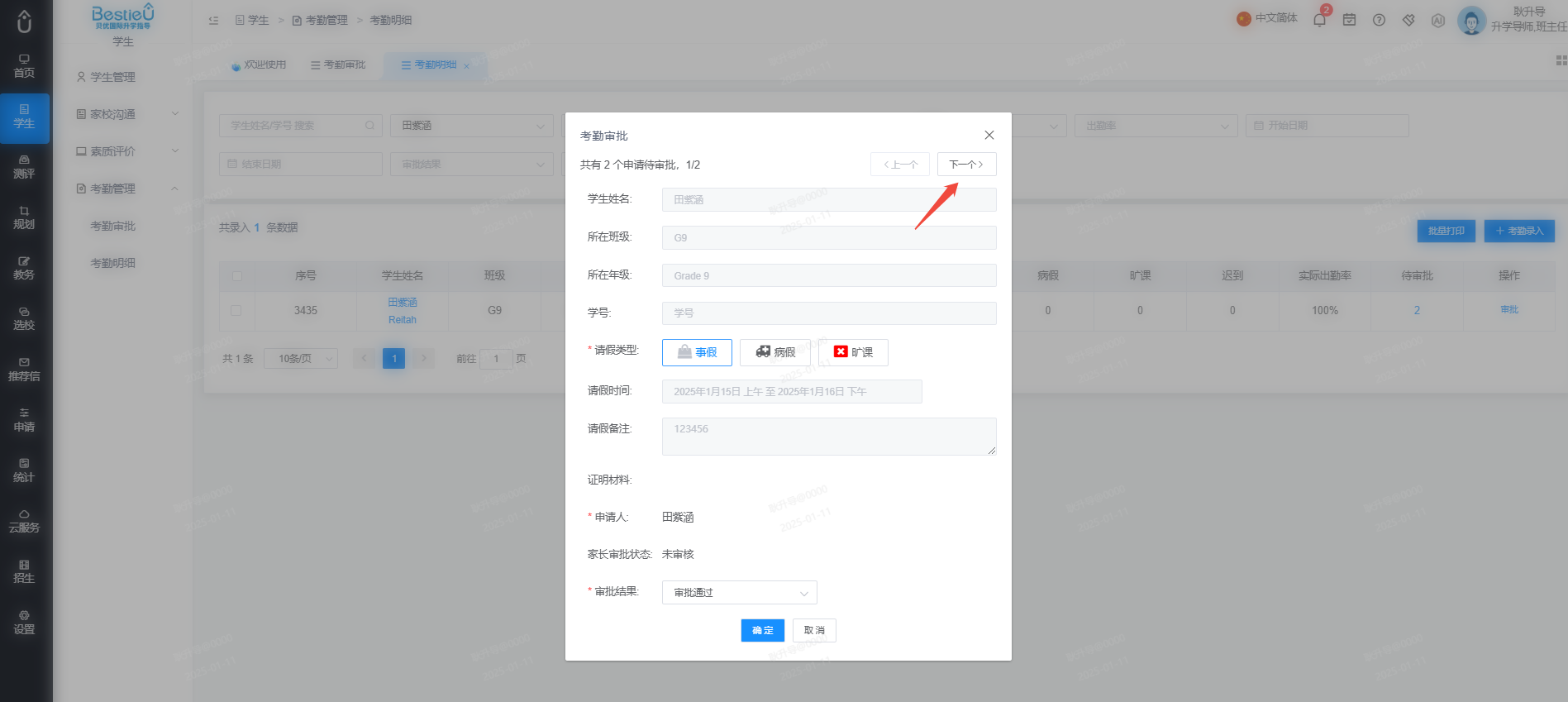Close the 考勤审批 dialog

(x=989, y=135)
